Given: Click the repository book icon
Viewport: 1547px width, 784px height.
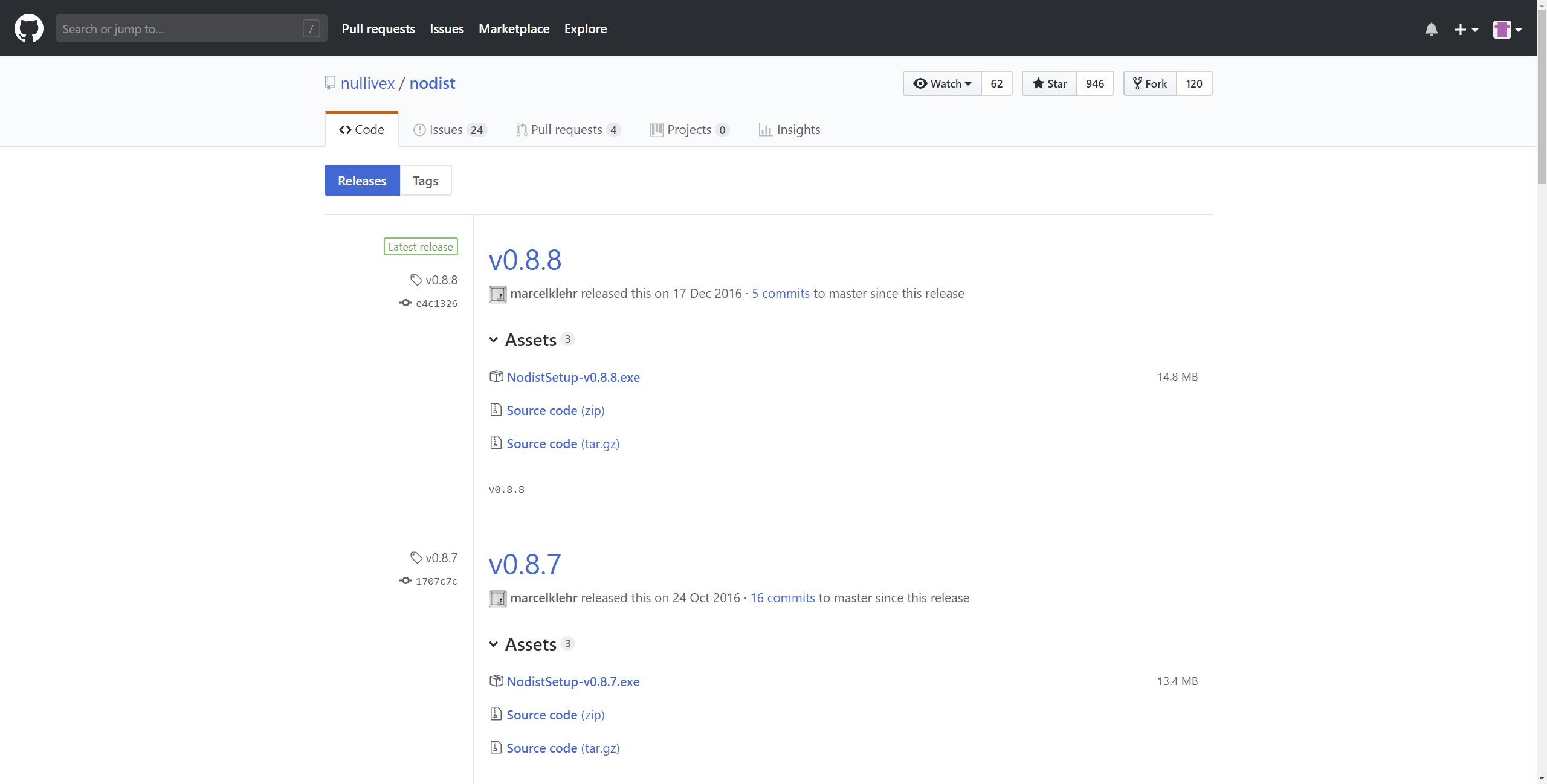Looking at the screenshot, I should click(x=330, y=83).
